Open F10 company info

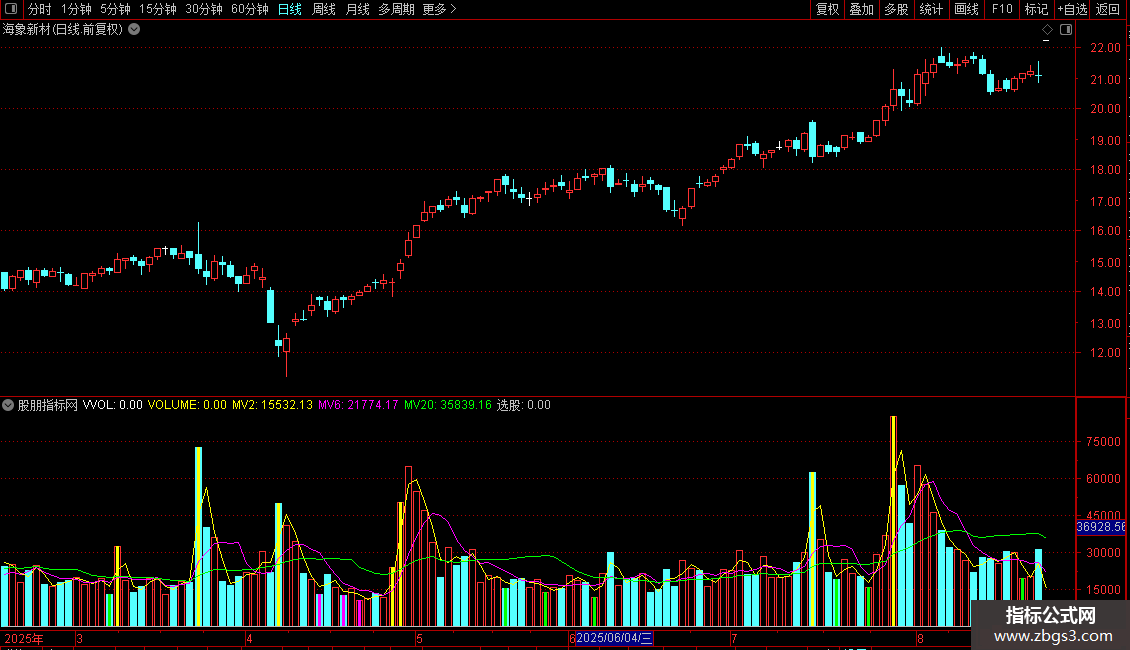[1002, 9]
